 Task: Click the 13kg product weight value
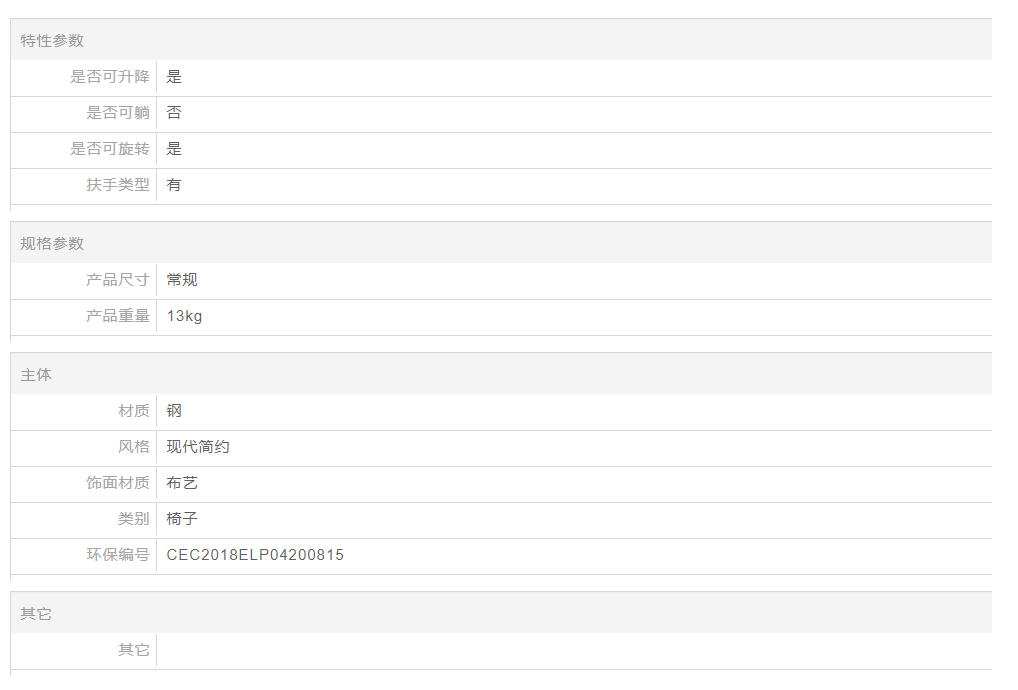tap(184, 316)
